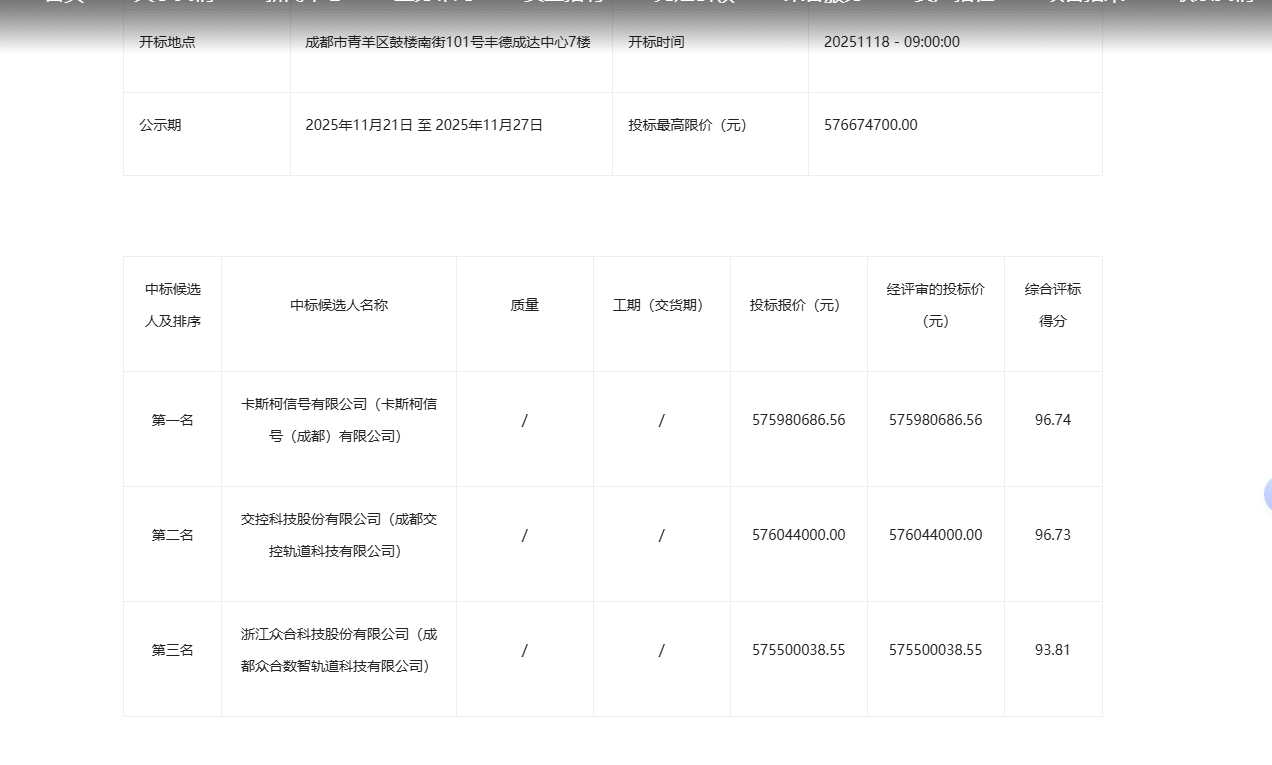Select 575500038.55 under 经评审的投标价 column
The height and width of the screenshot is (765, 1272).
pos(936,650)
